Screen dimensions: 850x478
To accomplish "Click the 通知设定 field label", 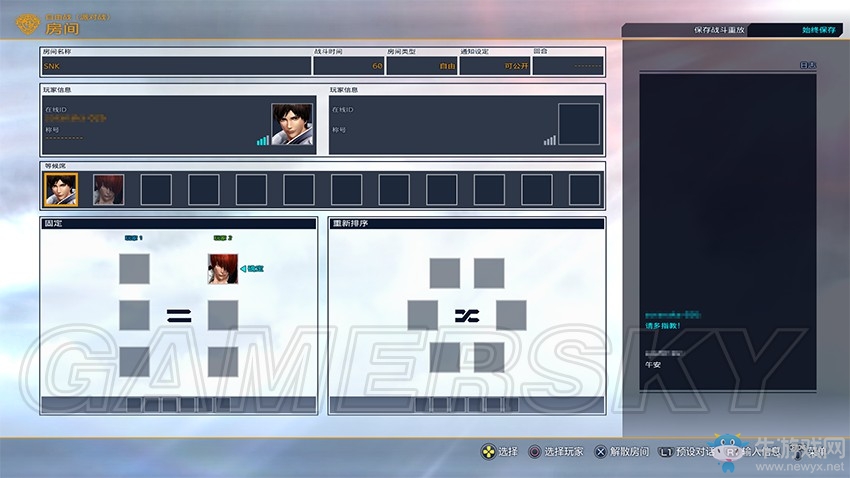I will 475,51.
